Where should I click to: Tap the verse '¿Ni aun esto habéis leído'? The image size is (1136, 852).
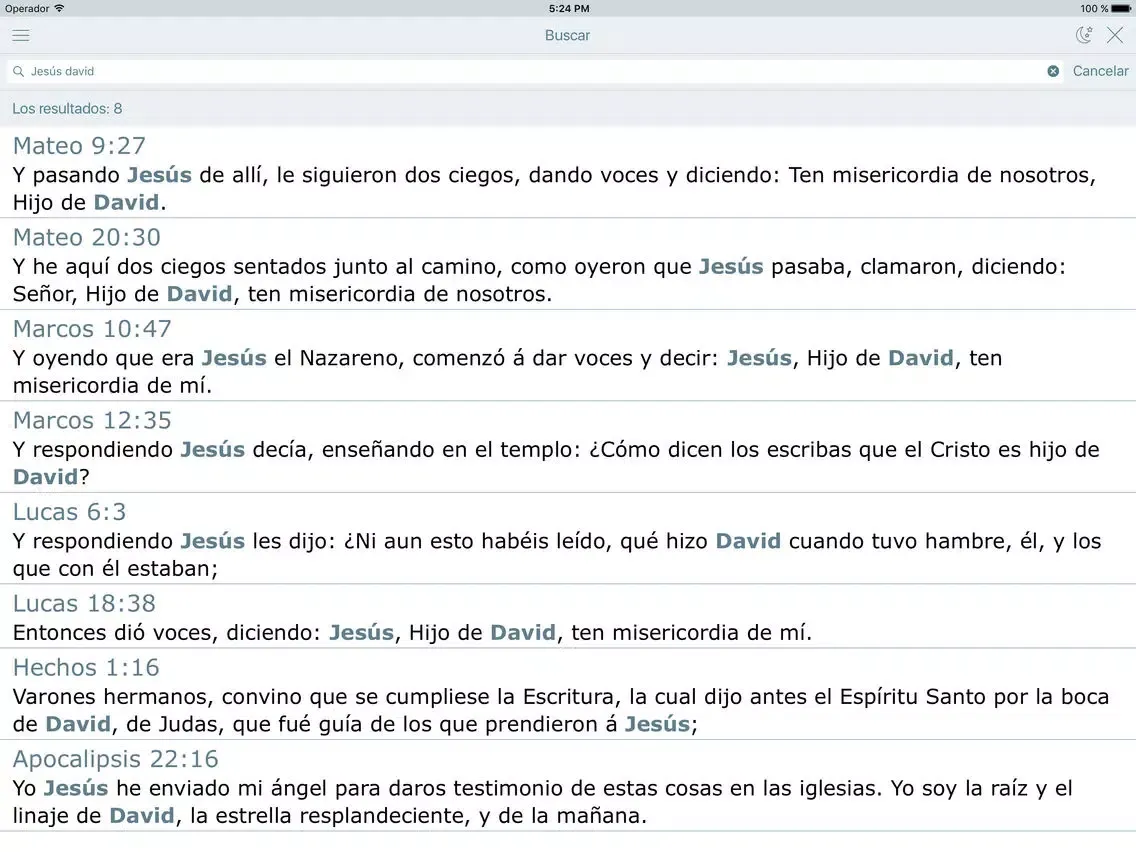pos(477,541)
